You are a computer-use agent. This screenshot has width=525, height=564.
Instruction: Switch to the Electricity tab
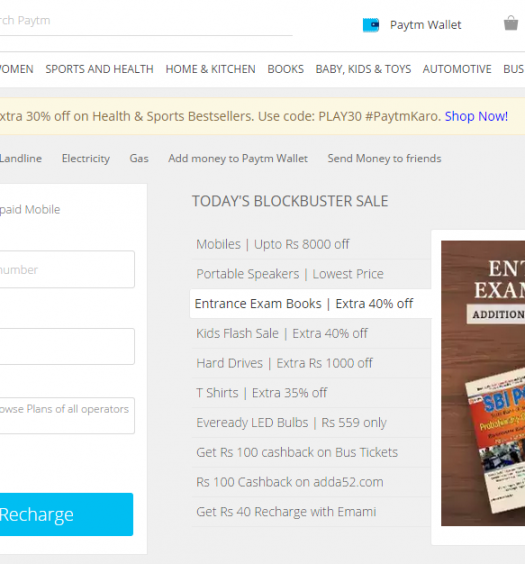(86, 158)
